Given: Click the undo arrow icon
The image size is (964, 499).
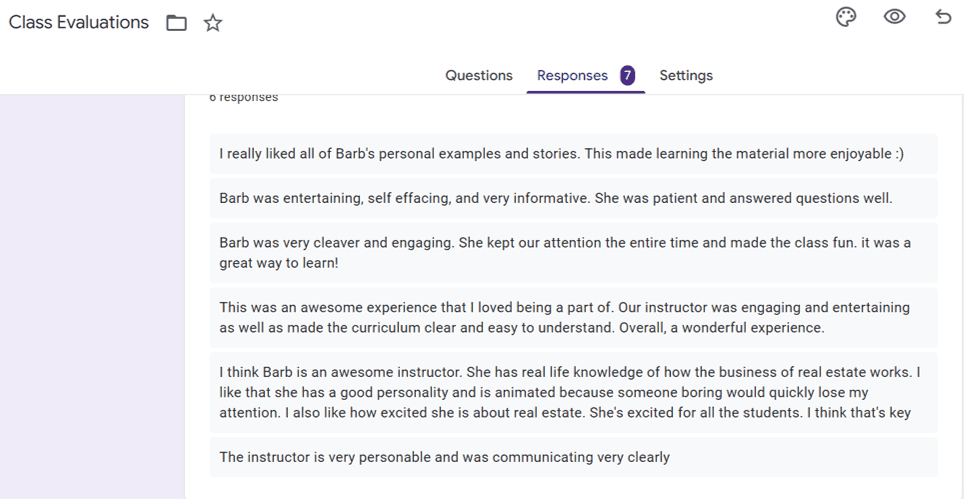Looking at the screenshot, I should 942,17.
